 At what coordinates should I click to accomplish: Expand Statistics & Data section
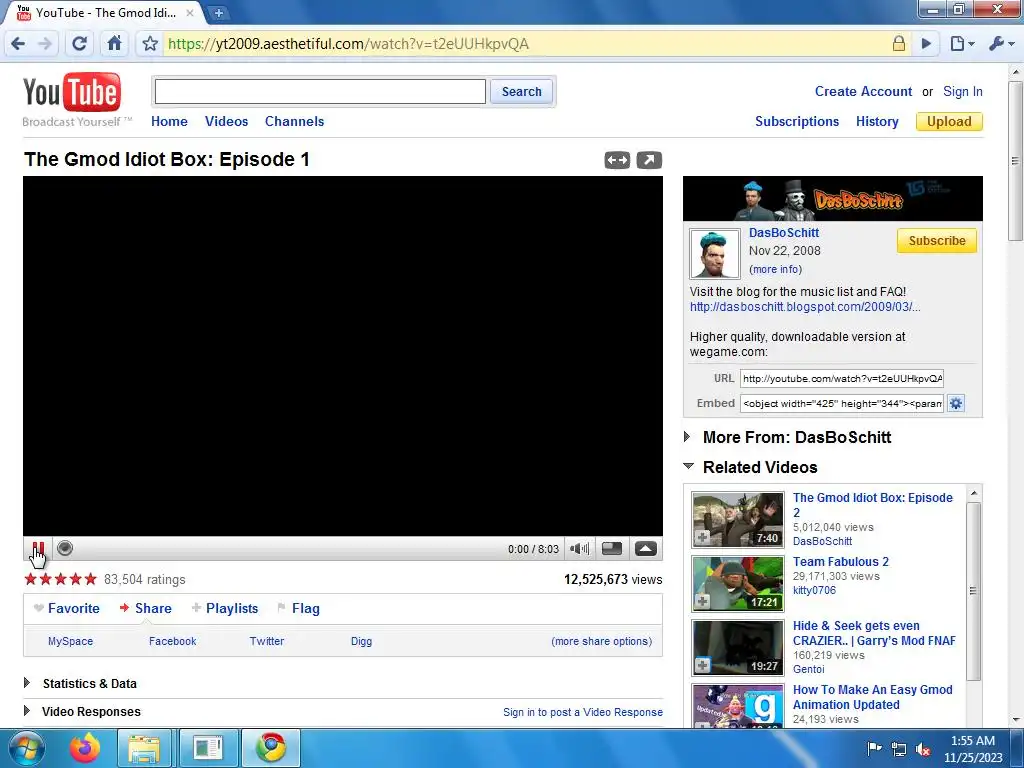(x=27, y=683)
